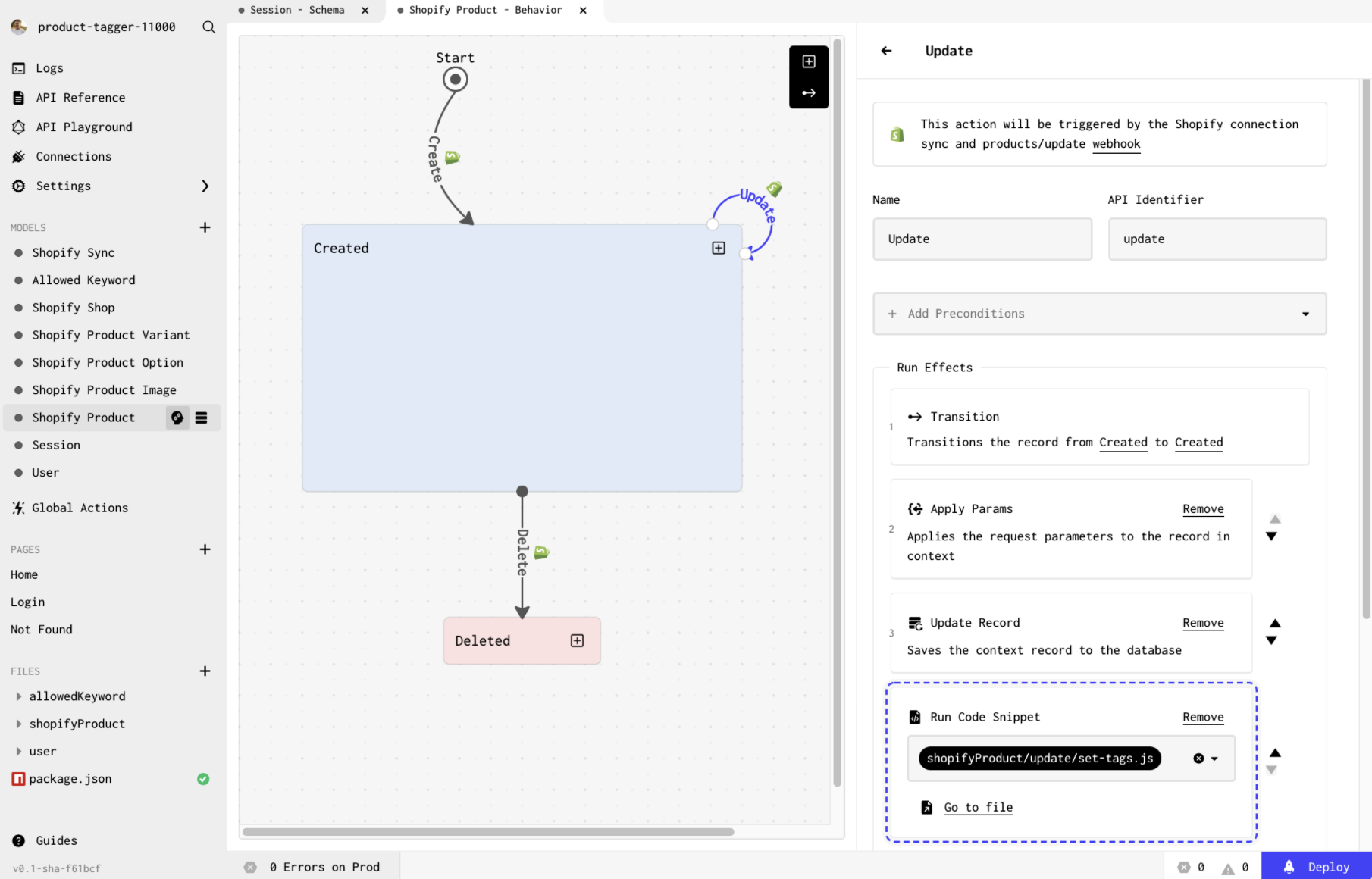Select the User model

(45, 473)
